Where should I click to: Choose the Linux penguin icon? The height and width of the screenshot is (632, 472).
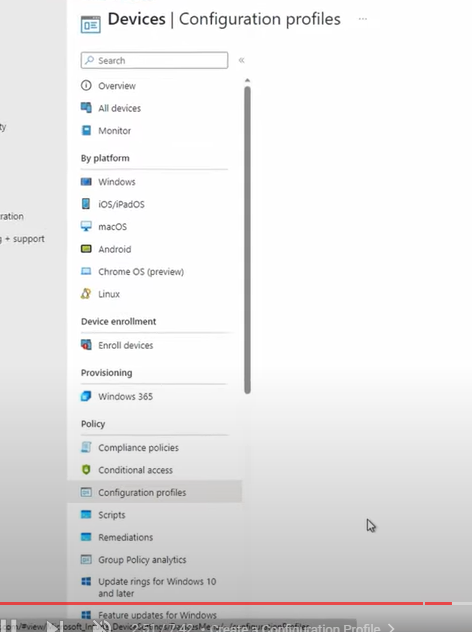[86, 293]
